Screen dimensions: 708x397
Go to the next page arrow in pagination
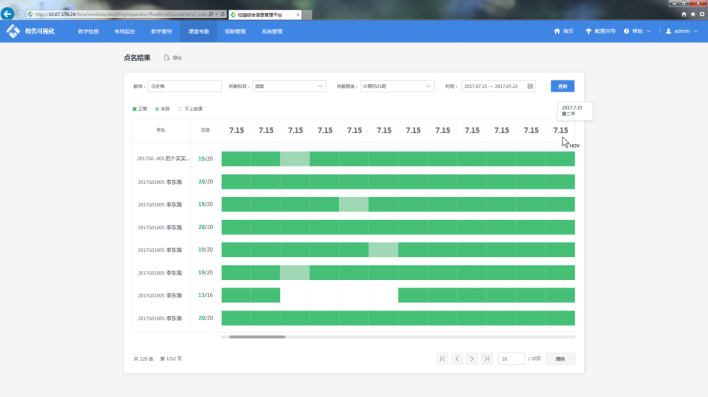click(x=472, y=359)
